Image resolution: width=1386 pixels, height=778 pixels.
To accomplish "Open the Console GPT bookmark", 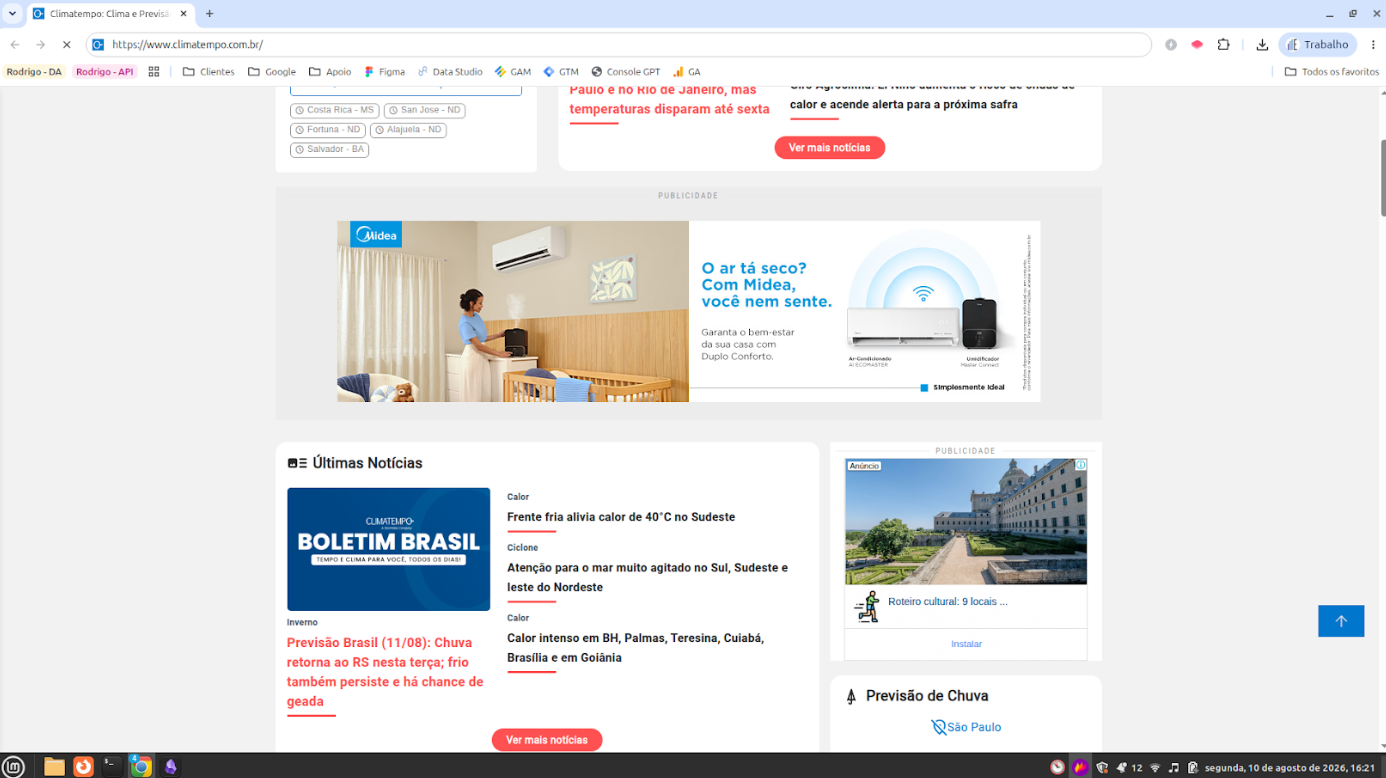I will coord(626,72).
